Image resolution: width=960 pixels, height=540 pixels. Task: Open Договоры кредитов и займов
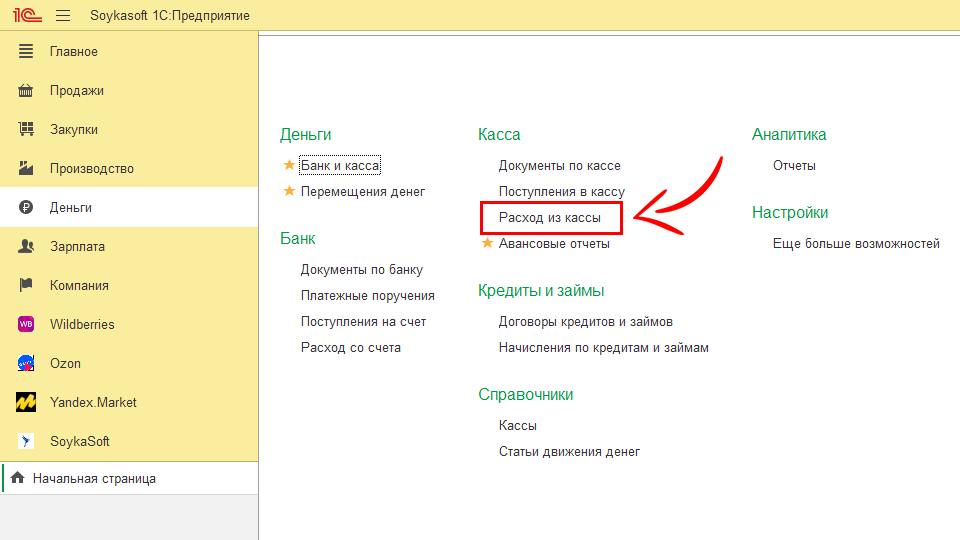[585, 321]
